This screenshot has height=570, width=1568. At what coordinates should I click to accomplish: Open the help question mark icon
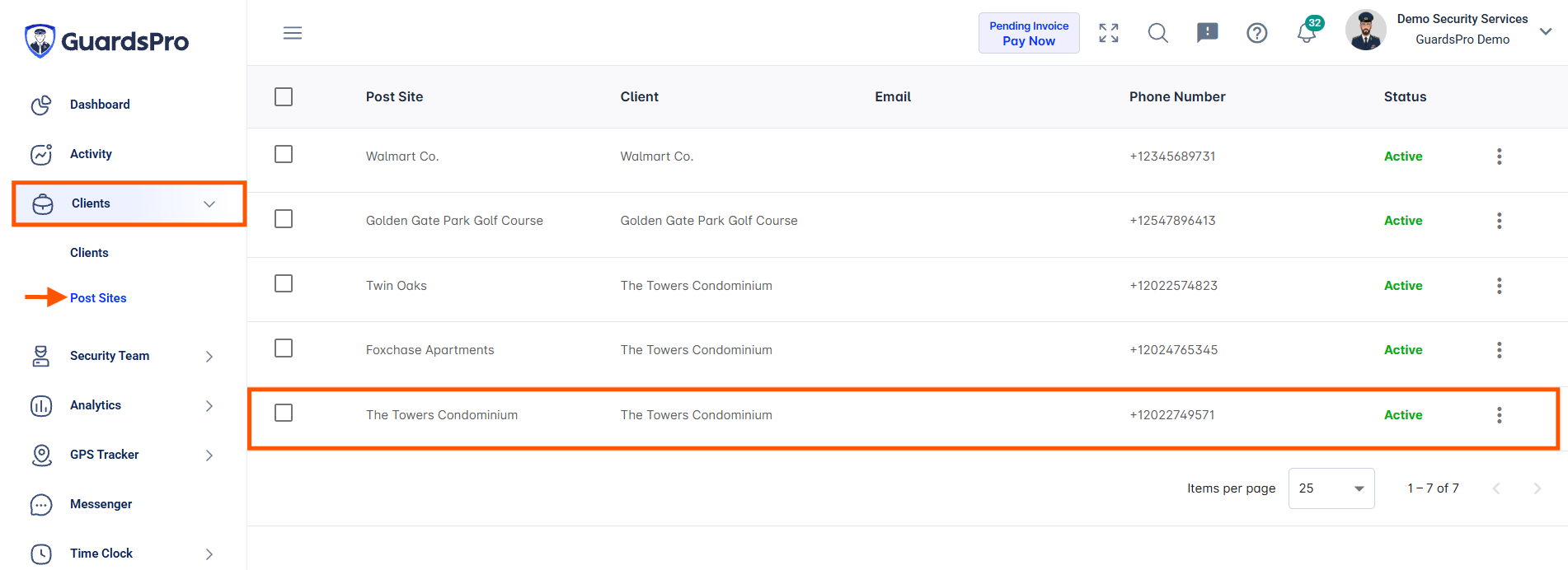[1257, 33]
